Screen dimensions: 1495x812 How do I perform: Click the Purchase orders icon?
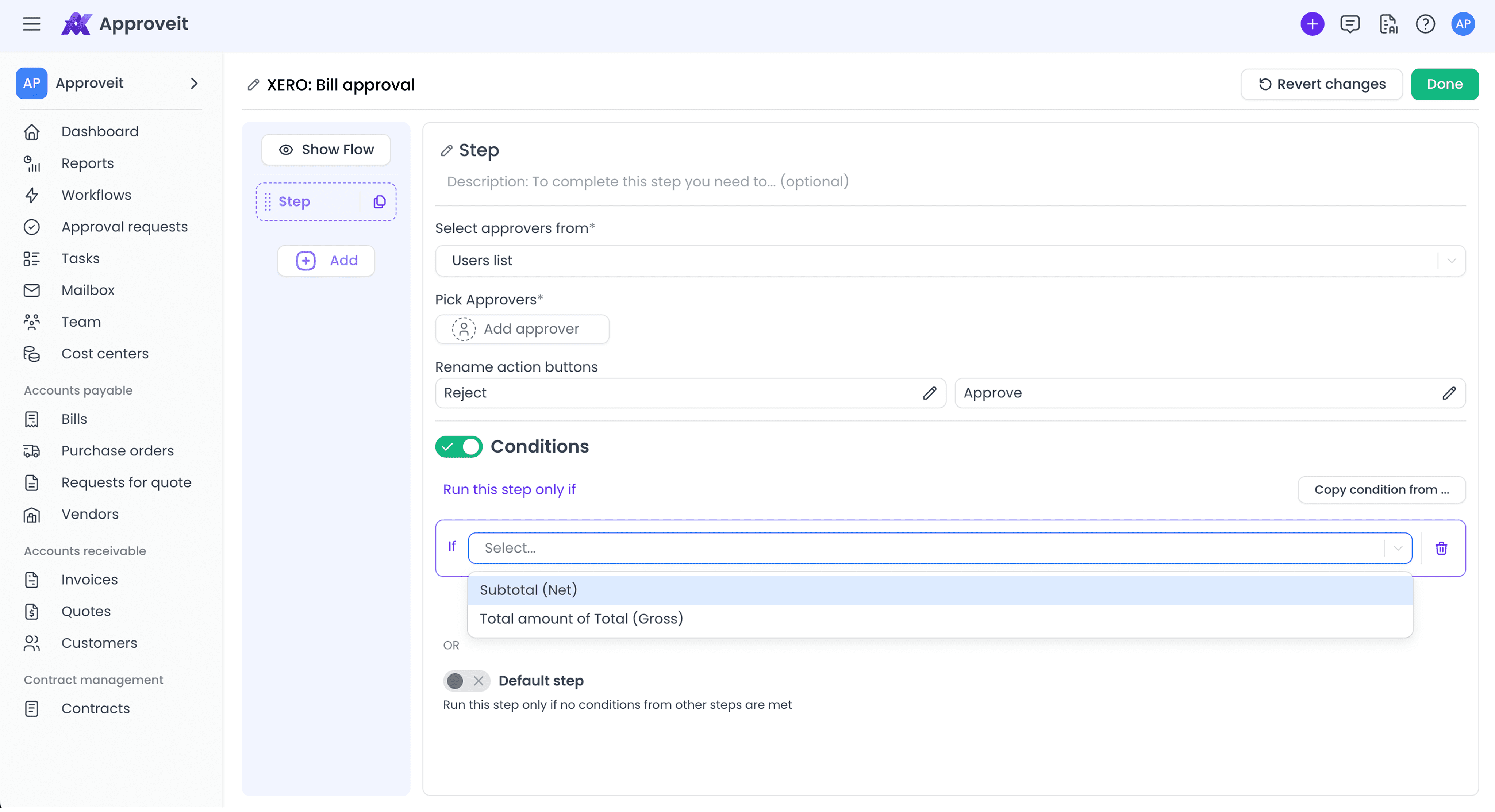[x=32, y=451]
